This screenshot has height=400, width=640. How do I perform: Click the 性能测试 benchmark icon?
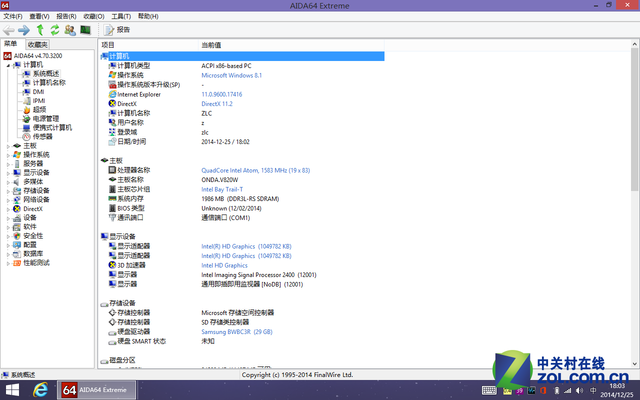[17, 263]
